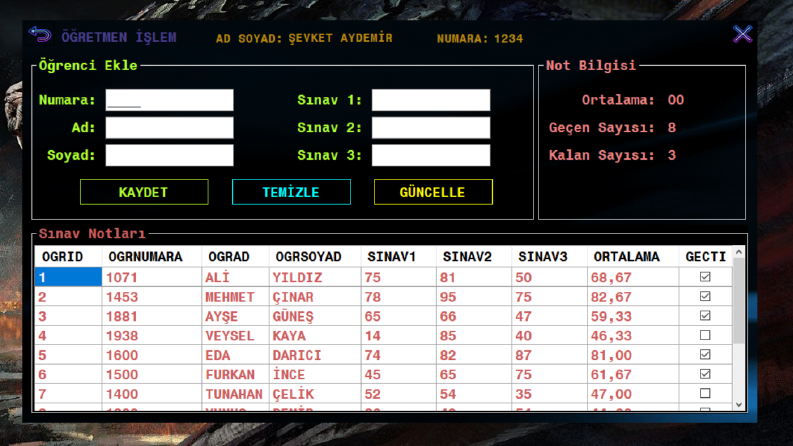
Task: Close the teacher window with X
Action: click(x=742, y=34)
